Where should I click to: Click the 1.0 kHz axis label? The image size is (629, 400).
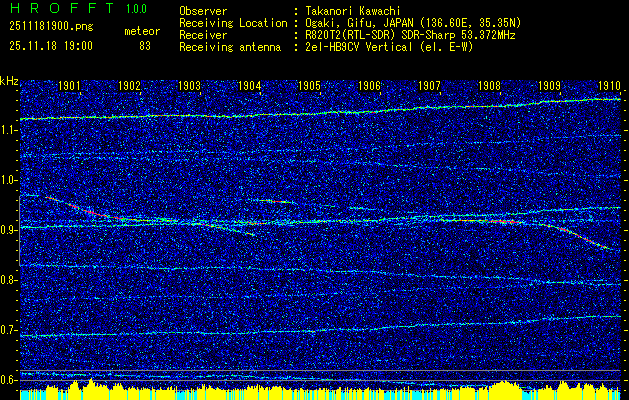10,180
